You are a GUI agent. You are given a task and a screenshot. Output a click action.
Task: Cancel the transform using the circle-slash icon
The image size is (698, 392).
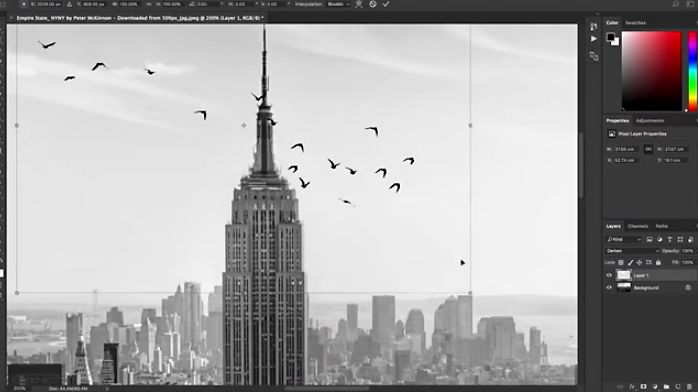click(x=373, y=4)
